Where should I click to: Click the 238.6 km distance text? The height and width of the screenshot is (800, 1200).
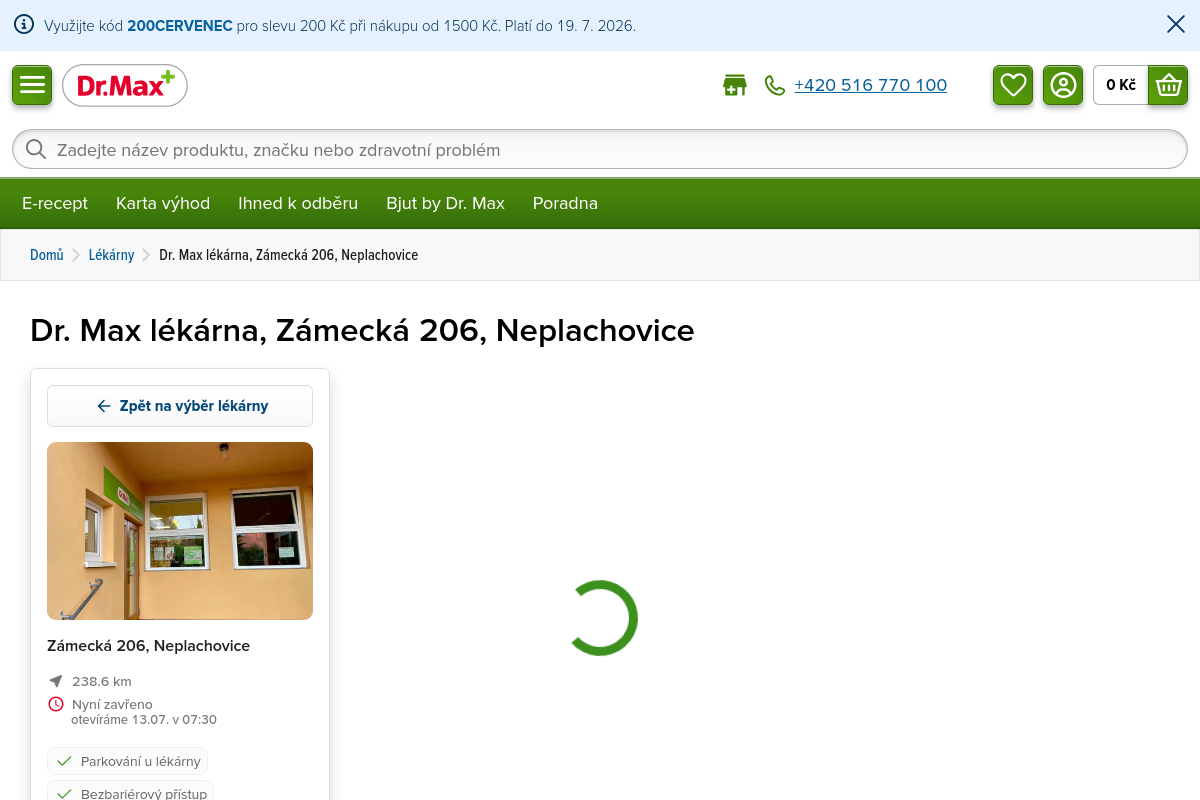click(102, 682)
